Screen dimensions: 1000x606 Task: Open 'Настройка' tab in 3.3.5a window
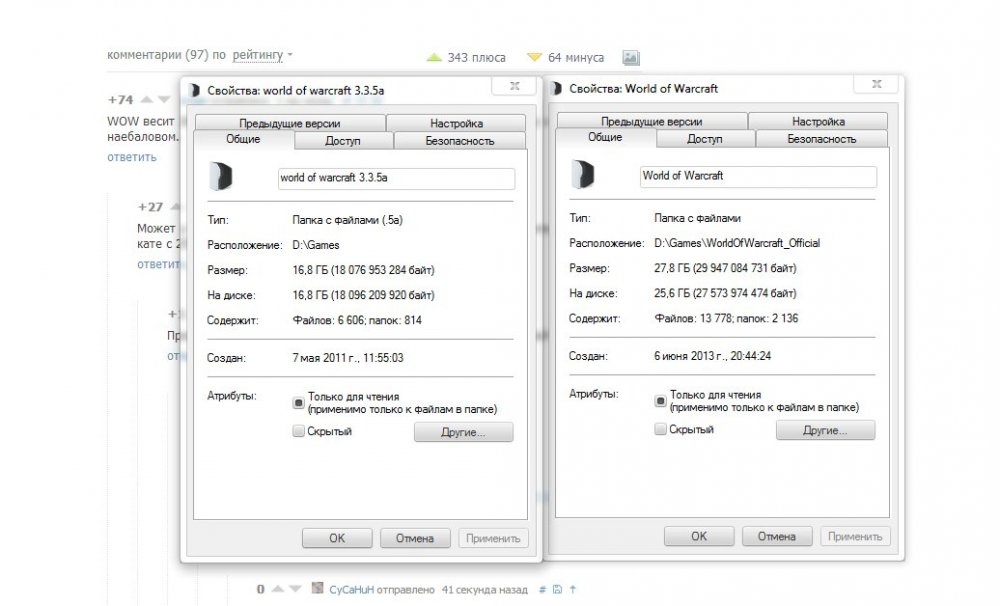[x=456, y=123]
